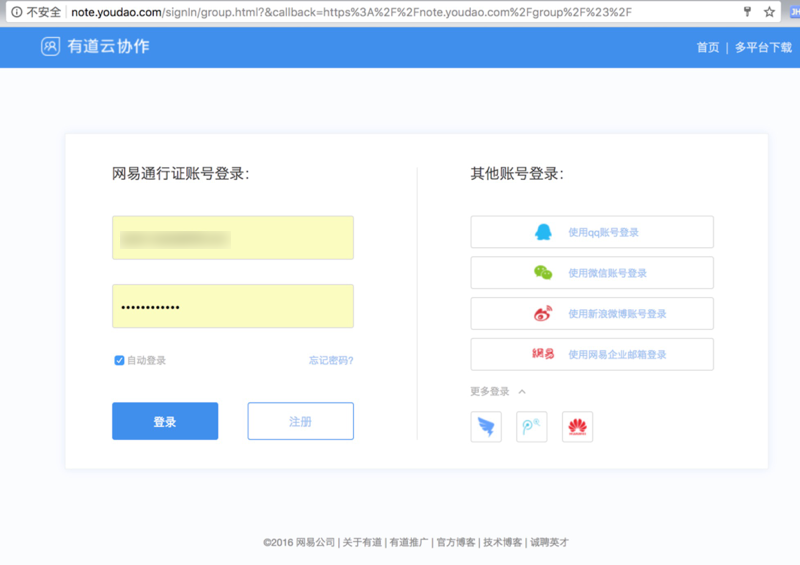Click the 有道云协作 title text

click(108, 46)
